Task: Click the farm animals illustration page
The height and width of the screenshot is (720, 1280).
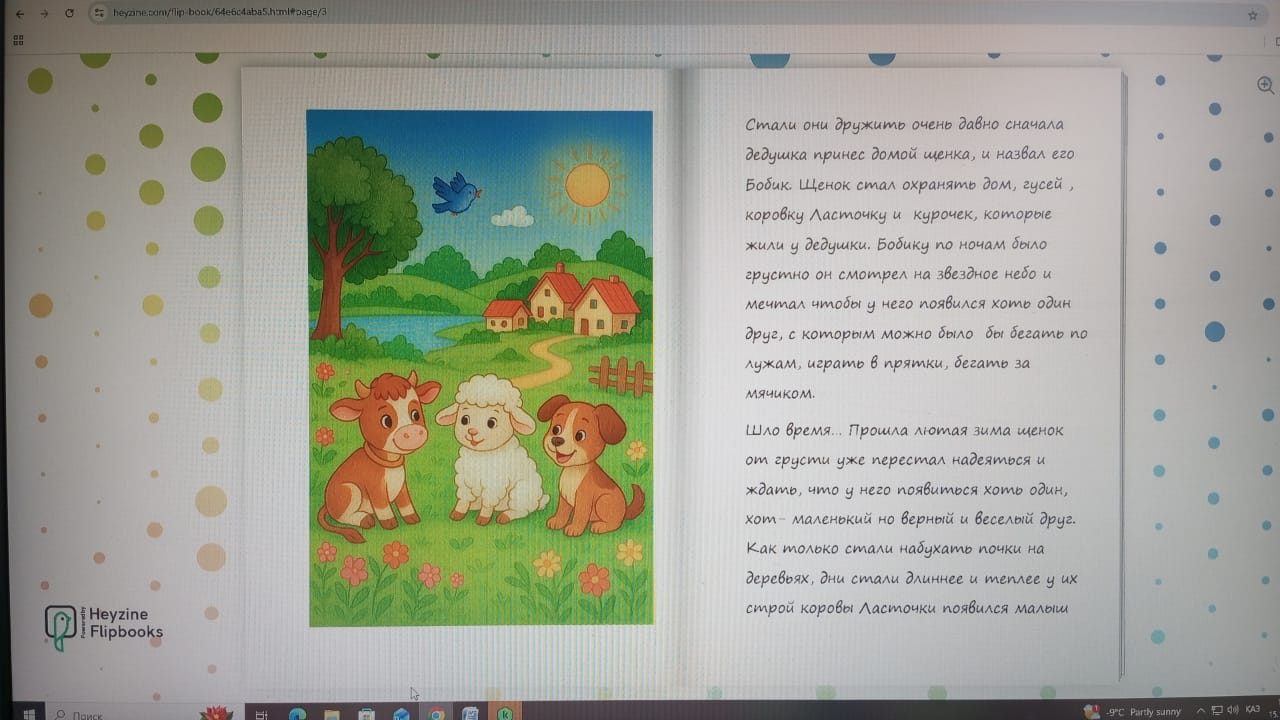Action: pos(480,368)
